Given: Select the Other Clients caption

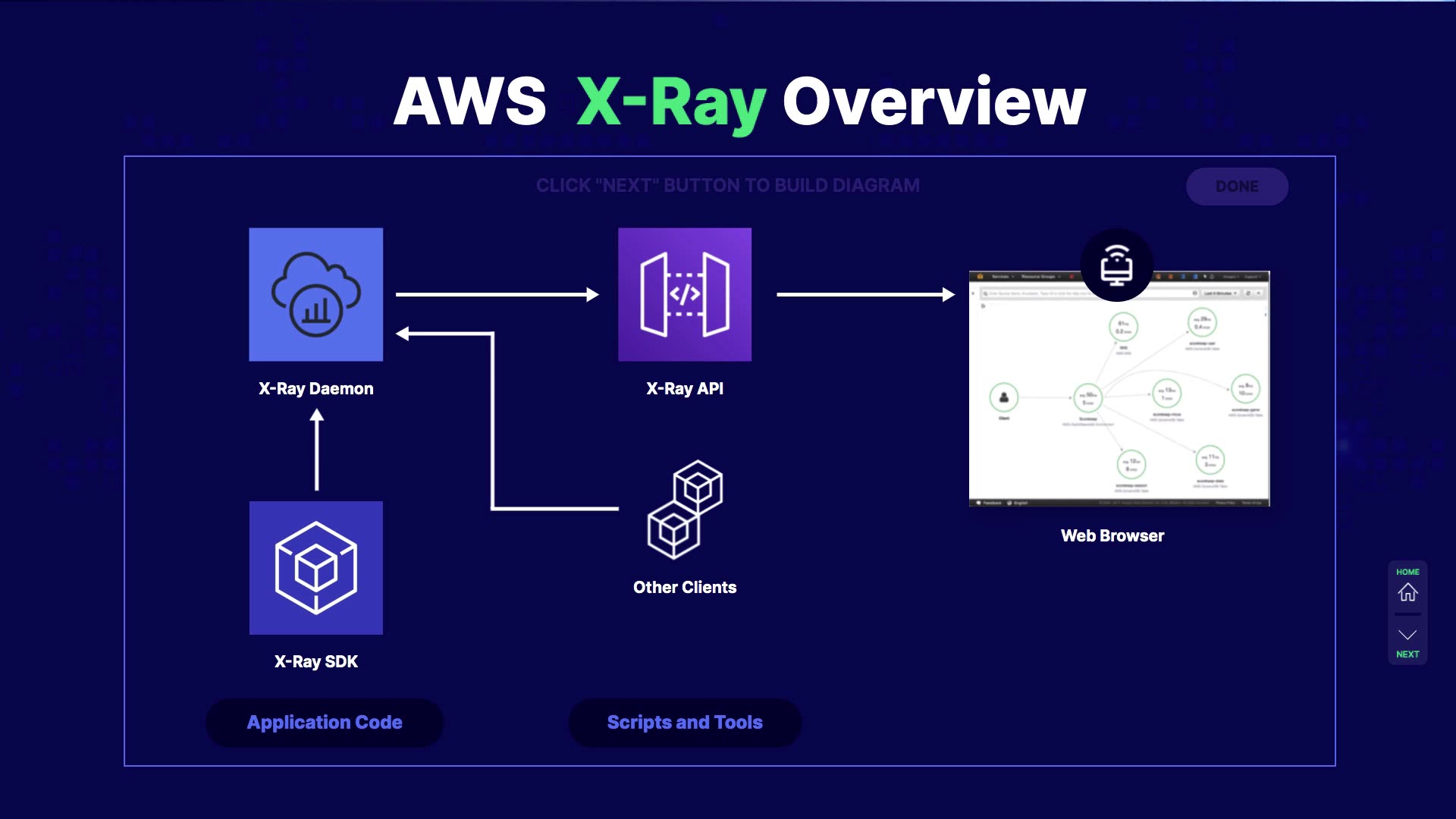Looking at the screenshot, I should pos(684,588).
